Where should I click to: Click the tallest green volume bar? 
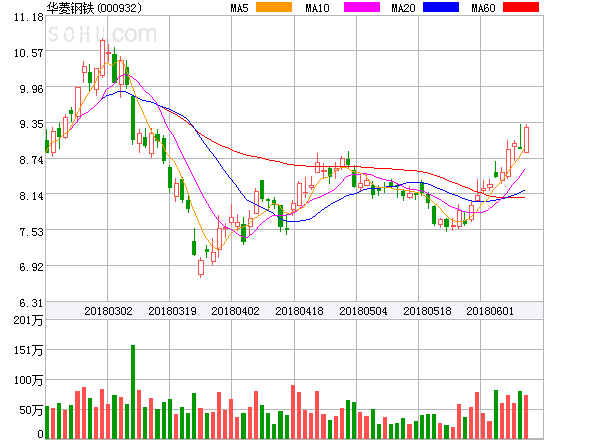point(133,391)
